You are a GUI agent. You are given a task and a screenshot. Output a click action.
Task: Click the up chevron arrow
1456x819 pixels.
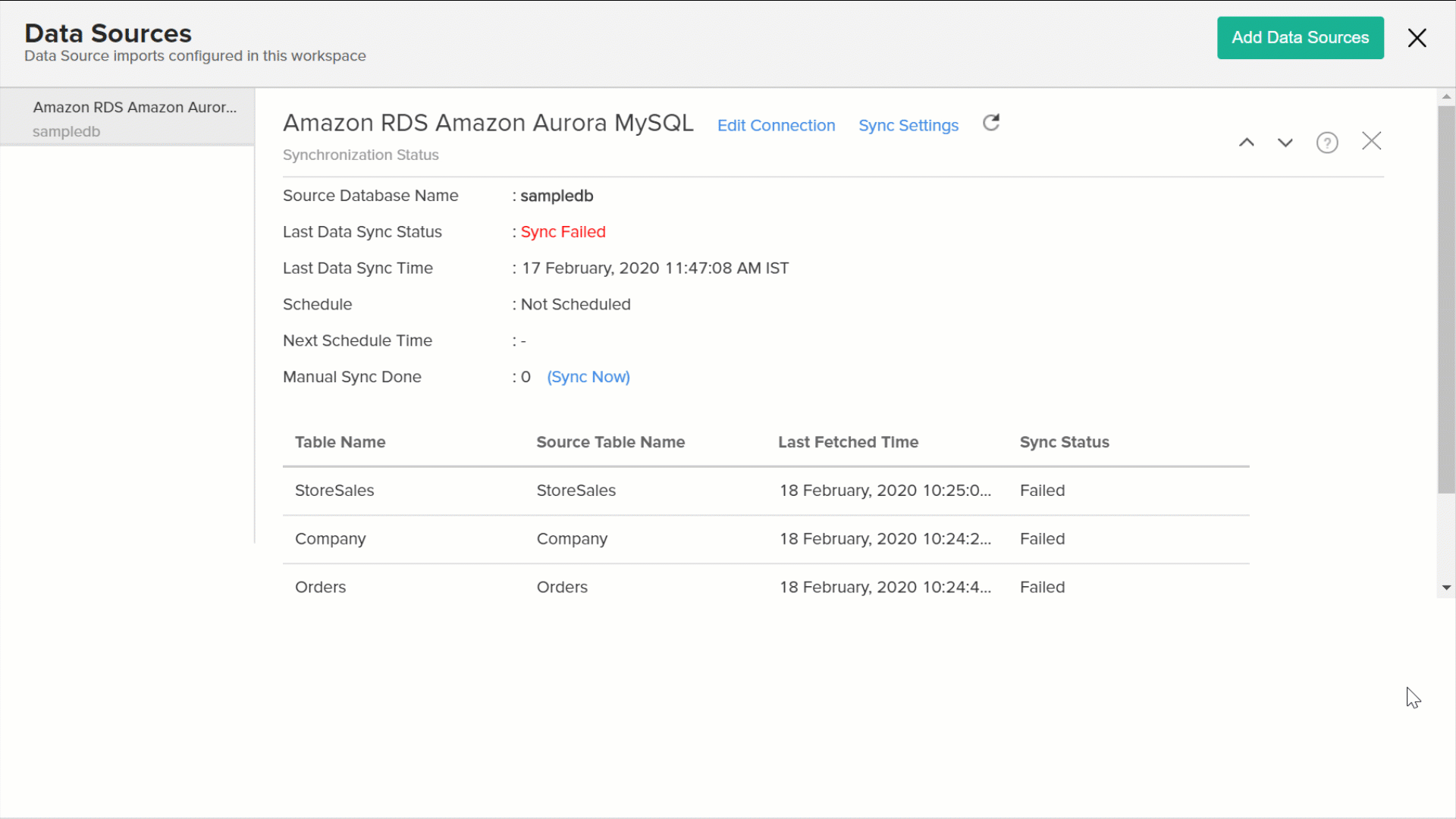tap(1247, 143)
